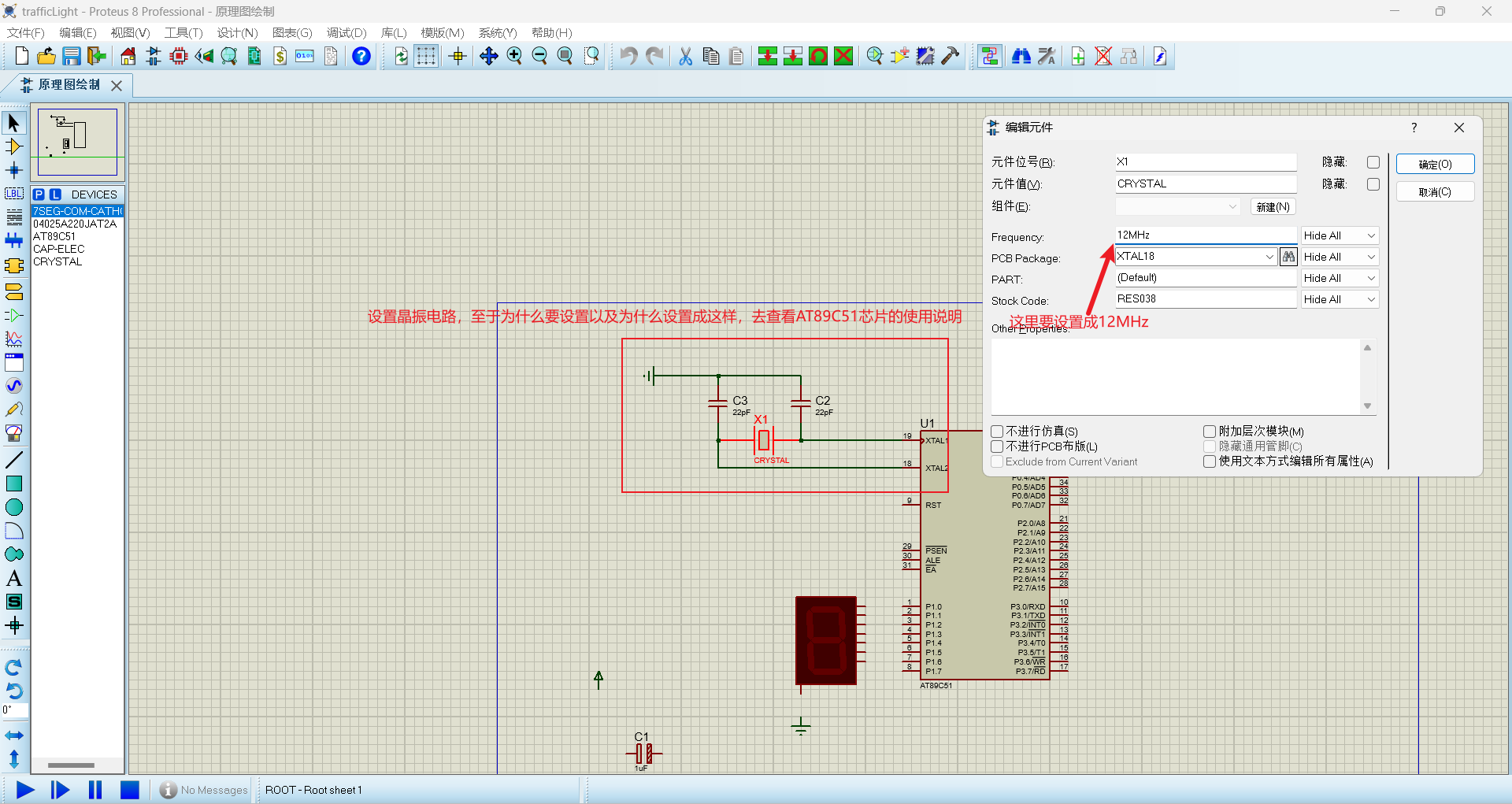Click the Cut scissors icon
1512x804 pixels.
(685, 56)
